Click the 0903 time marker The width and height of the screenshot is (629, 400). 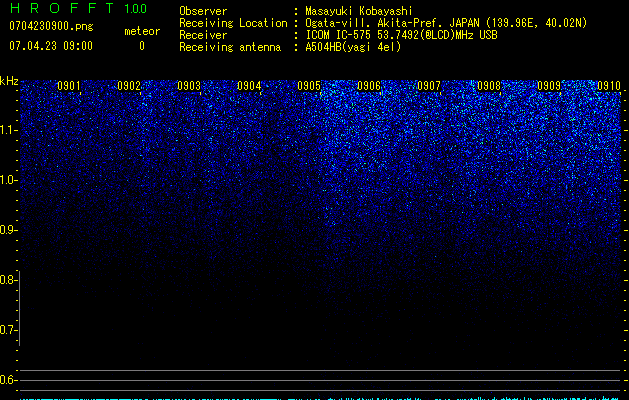tap(189, 86)
